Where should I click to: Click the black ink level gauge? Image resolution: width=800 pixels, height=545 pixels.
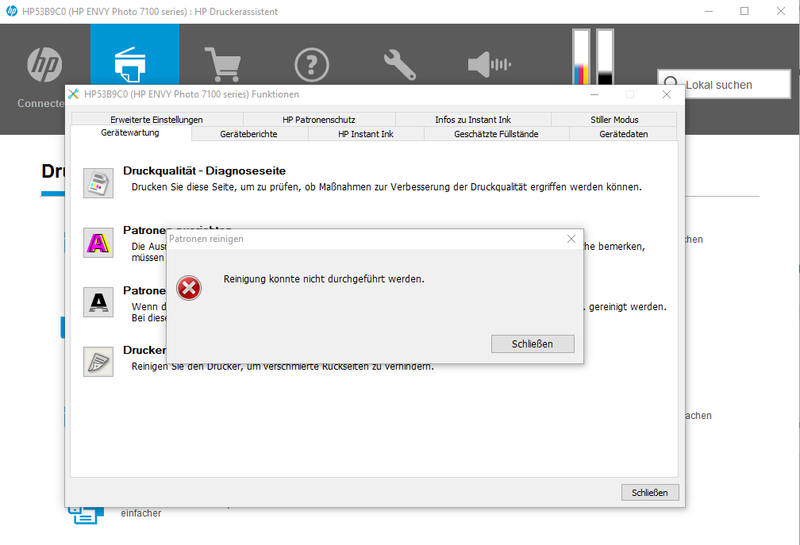click(x=605, y=57)
